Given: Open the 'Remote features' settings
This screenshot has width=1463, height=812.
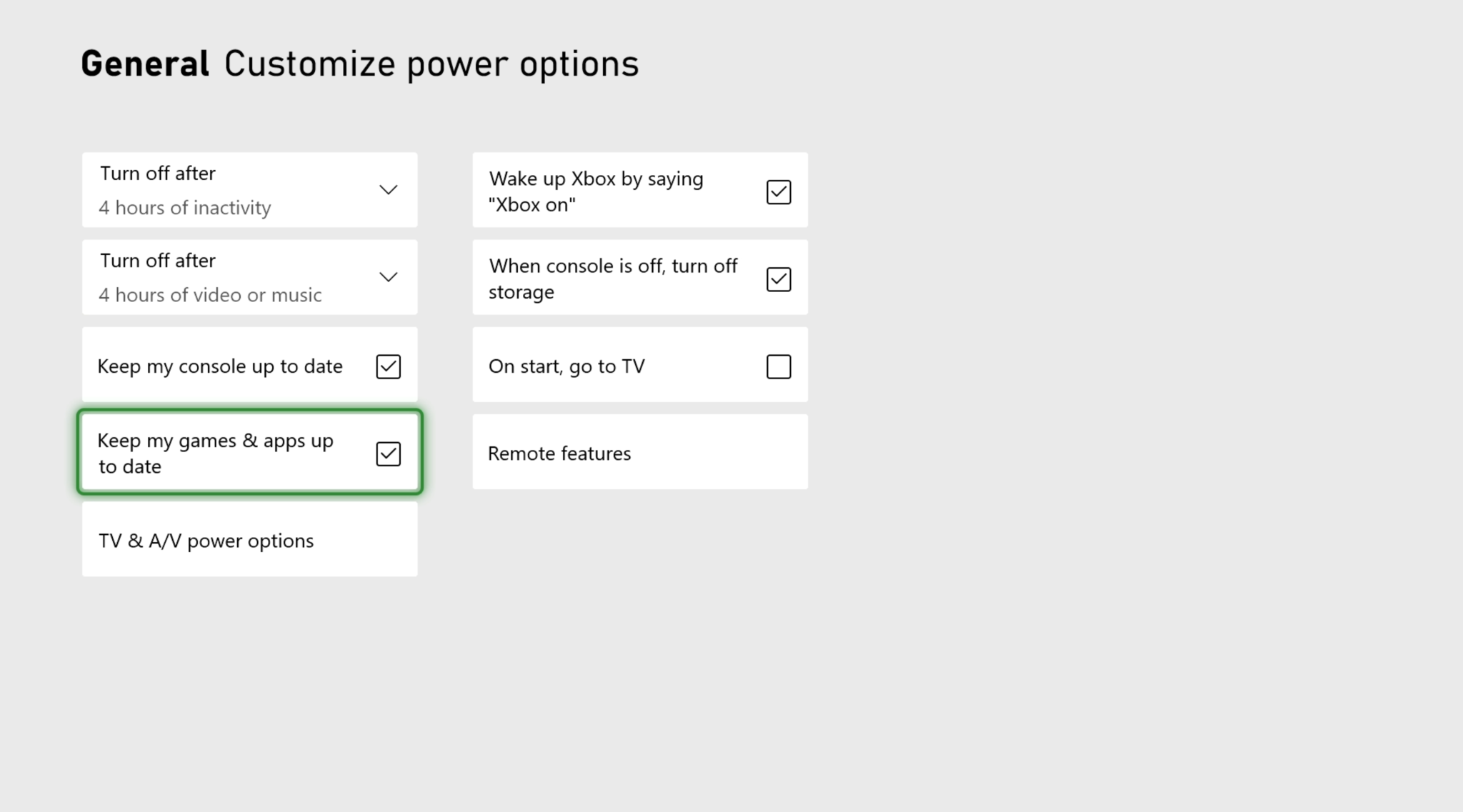Looking at the screenshot, I should pos(639,452).
